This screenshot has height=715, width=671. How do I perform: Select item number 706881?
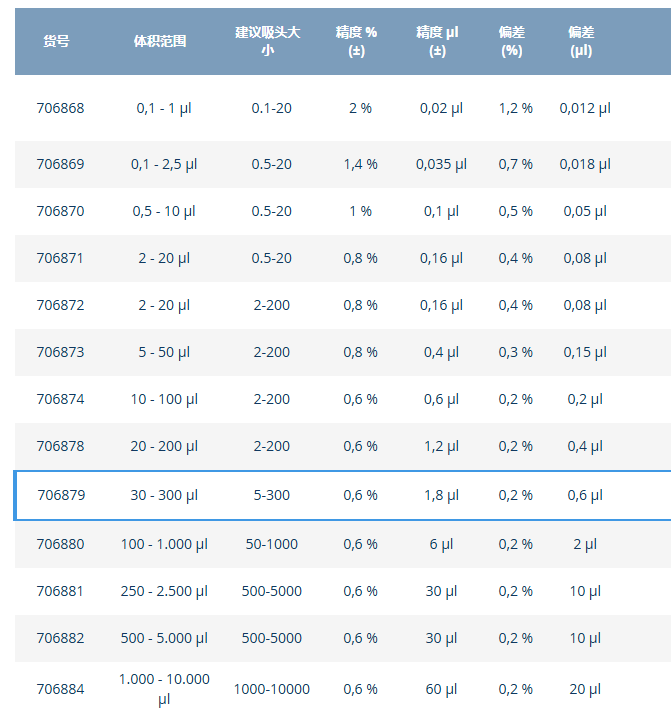click(x=61, y=591)
